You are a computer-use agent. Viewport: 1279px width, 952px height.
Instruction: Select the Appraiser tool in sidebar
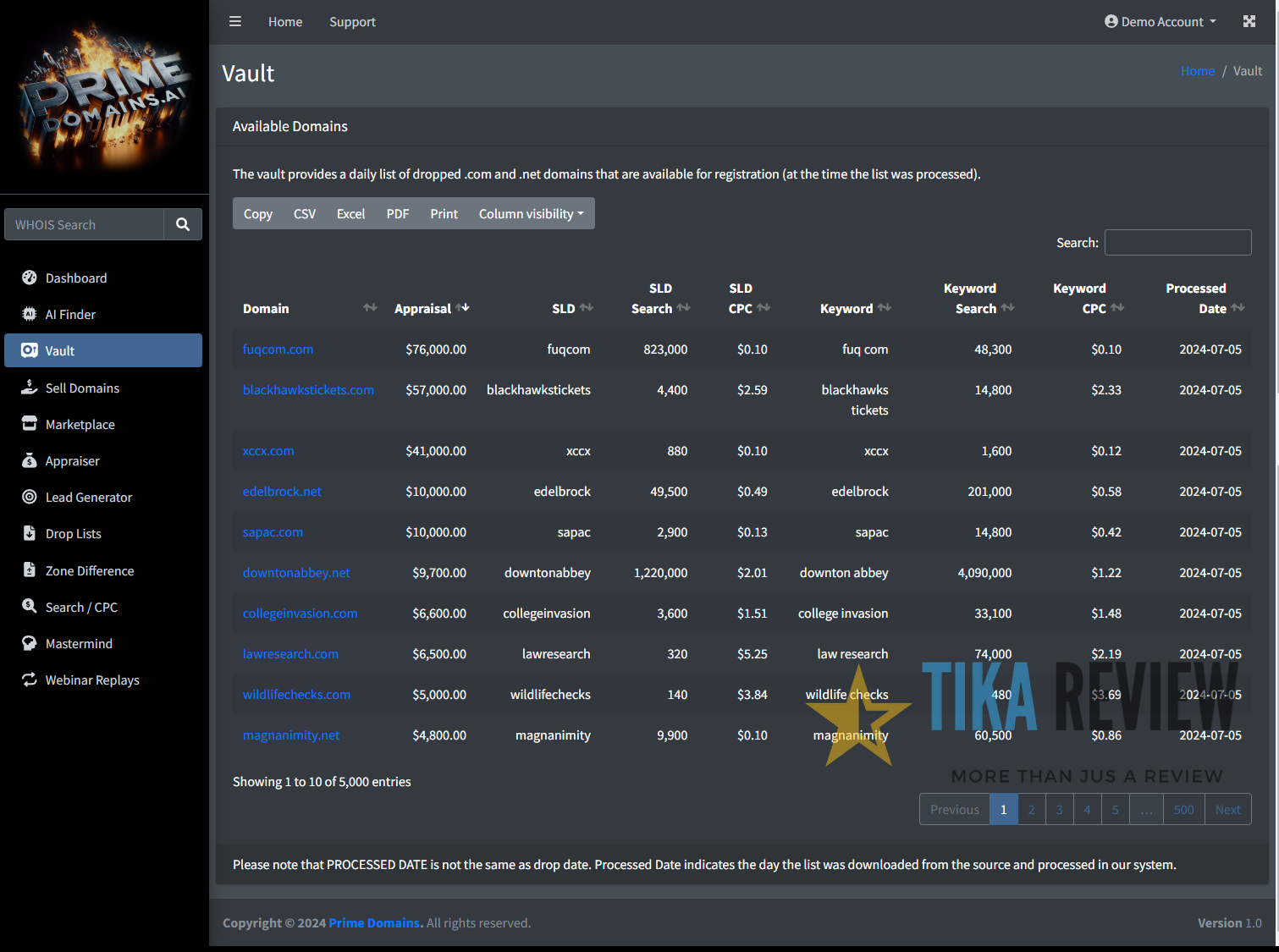(71, 460)
